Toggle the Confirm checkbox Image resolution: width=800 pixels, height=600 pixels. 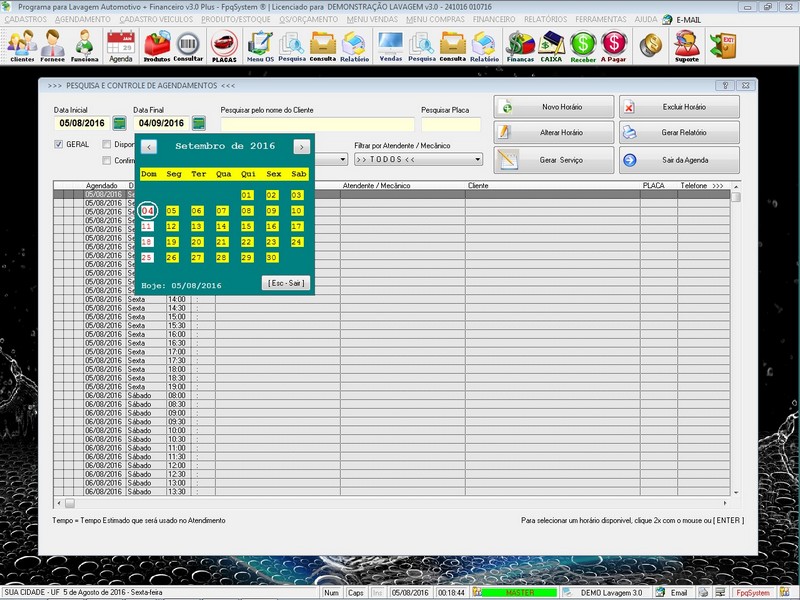[106, 160]
